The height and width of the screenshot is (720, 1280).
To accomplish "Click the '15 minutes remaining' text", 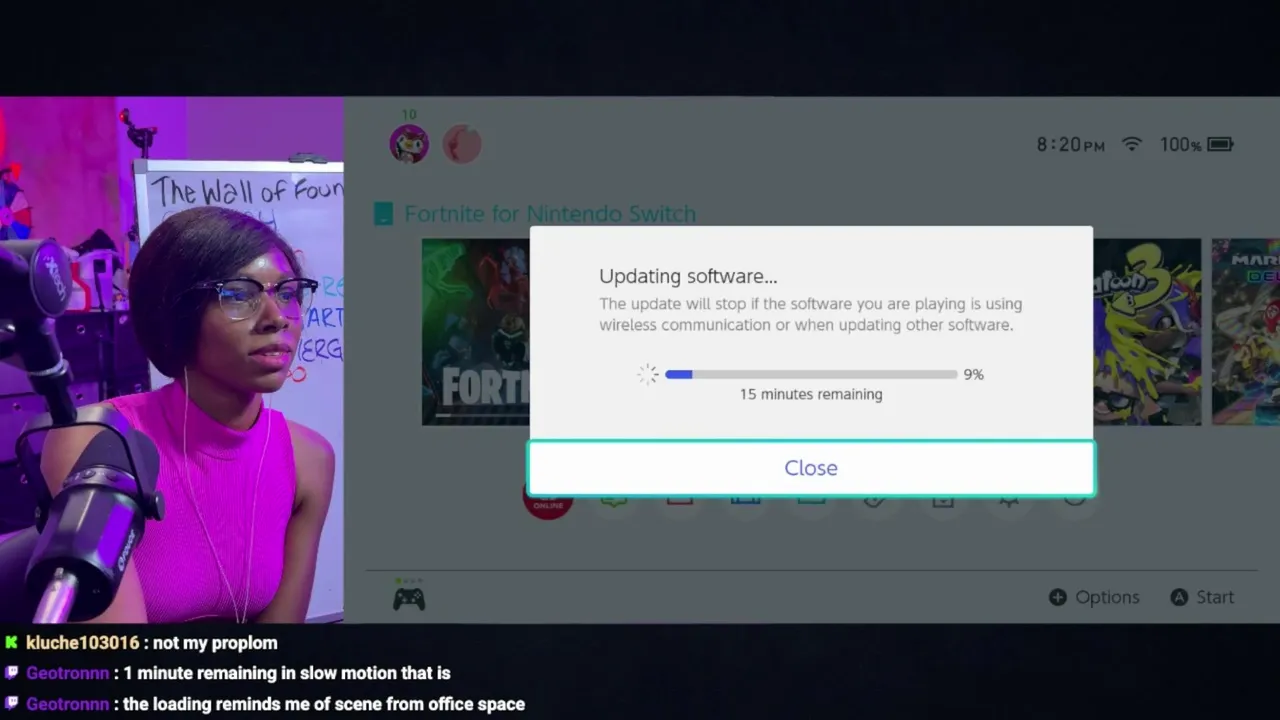I will [x=811, y=394].
